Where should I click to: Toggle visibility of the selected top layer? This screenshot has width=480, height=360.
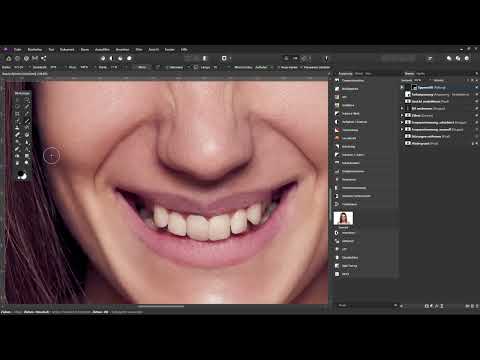point(476,87)
